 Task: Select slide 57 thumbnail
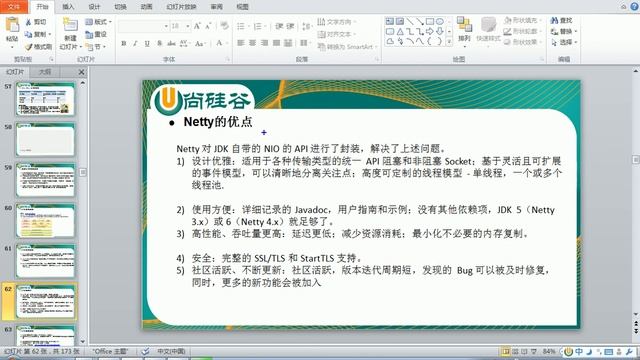click(45, 99)
